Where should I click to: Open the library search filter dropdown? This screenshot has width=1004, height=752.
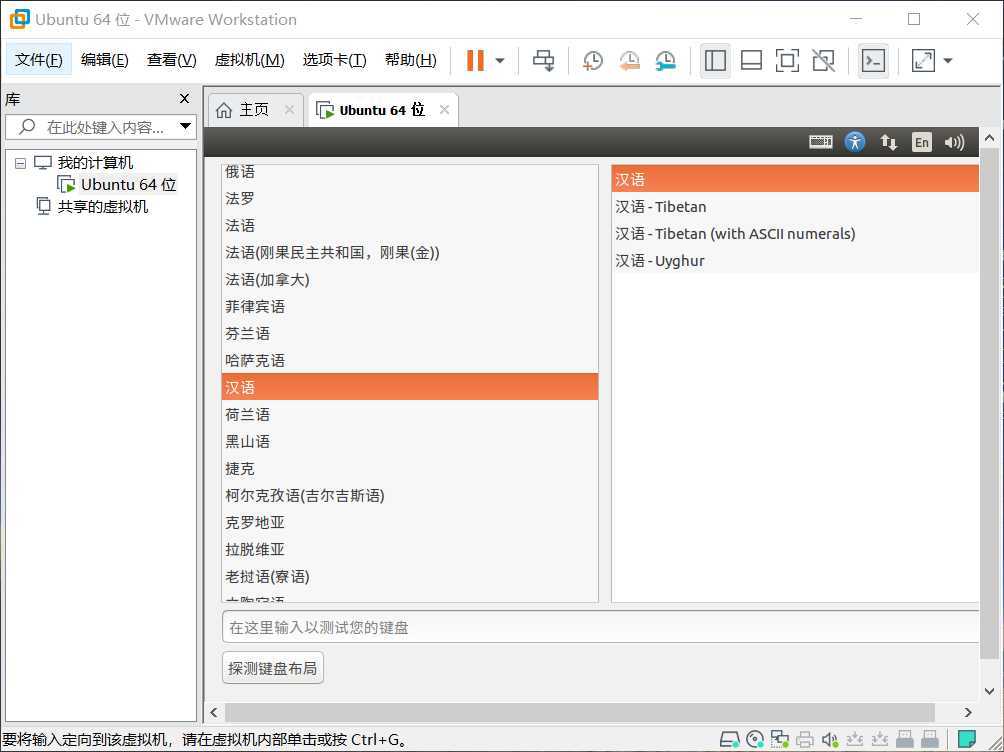click(x=185, y=126)
